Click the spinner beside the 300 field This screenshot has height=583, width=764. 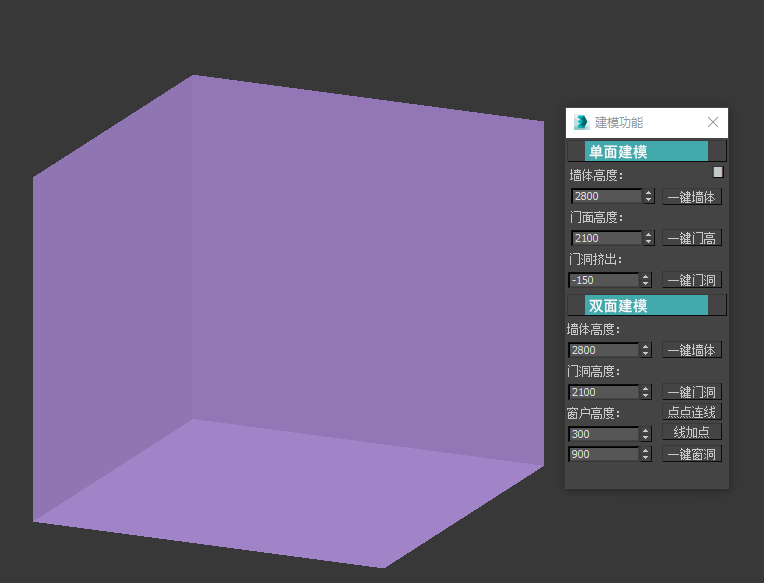click(646, 434)
